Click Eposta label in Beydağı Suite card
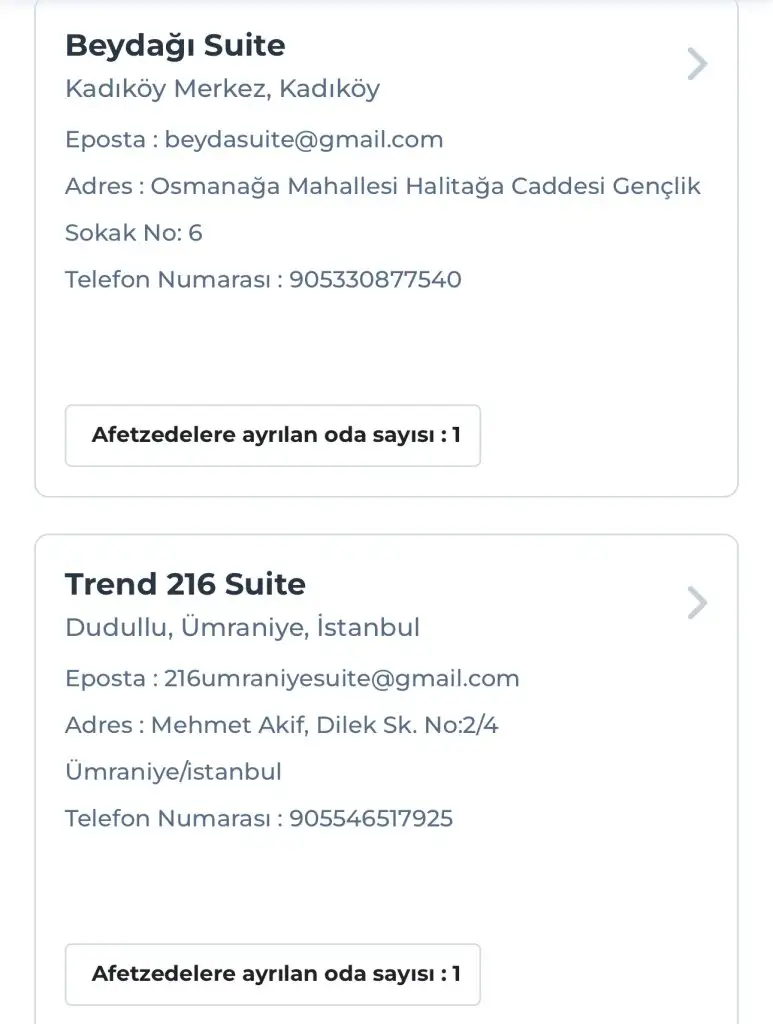Viewport: 773px width, 1024px height. pos(105,140)
